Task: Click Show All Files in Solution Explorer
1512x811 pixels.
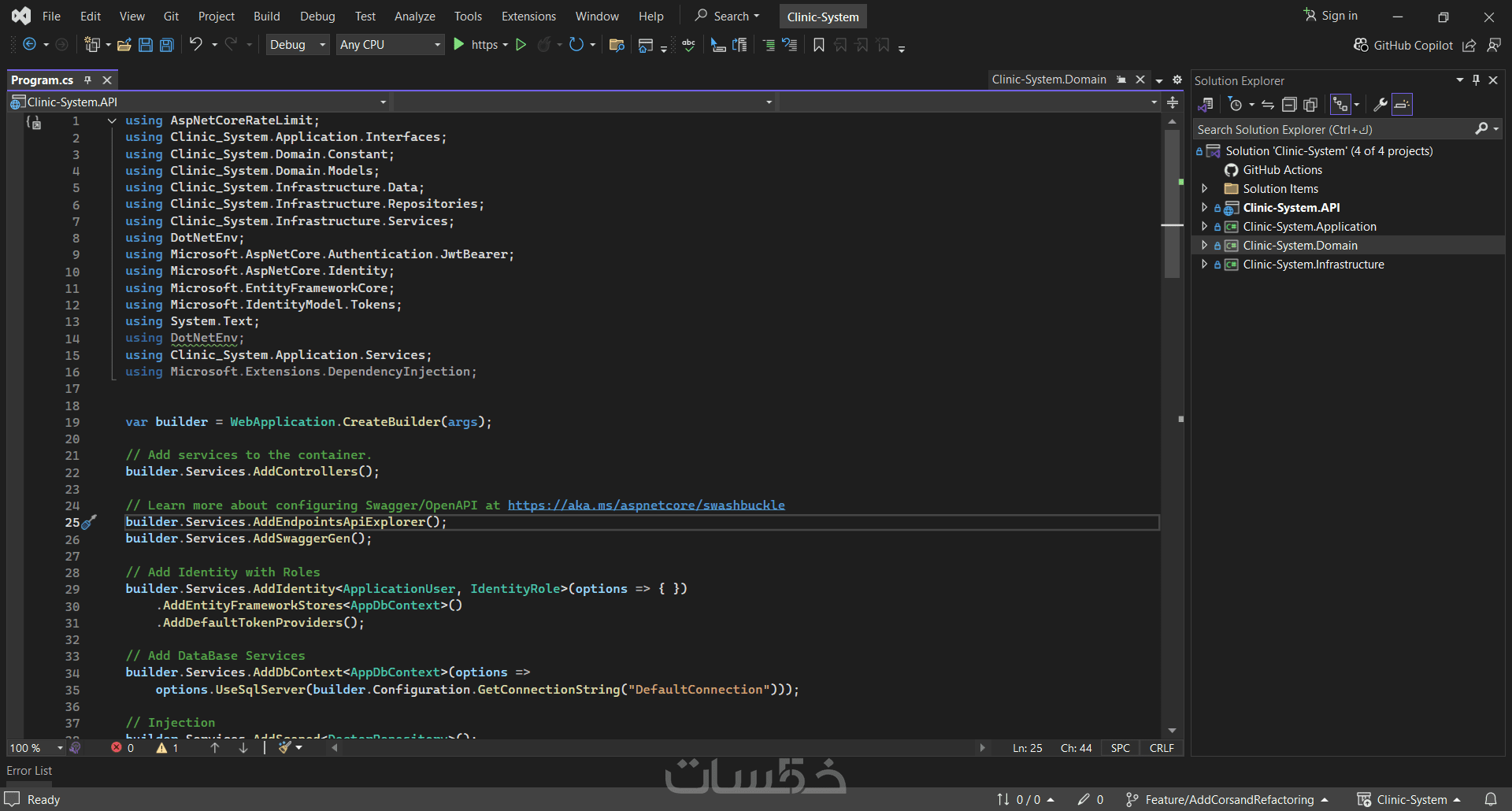Action: coord(1310,105)
